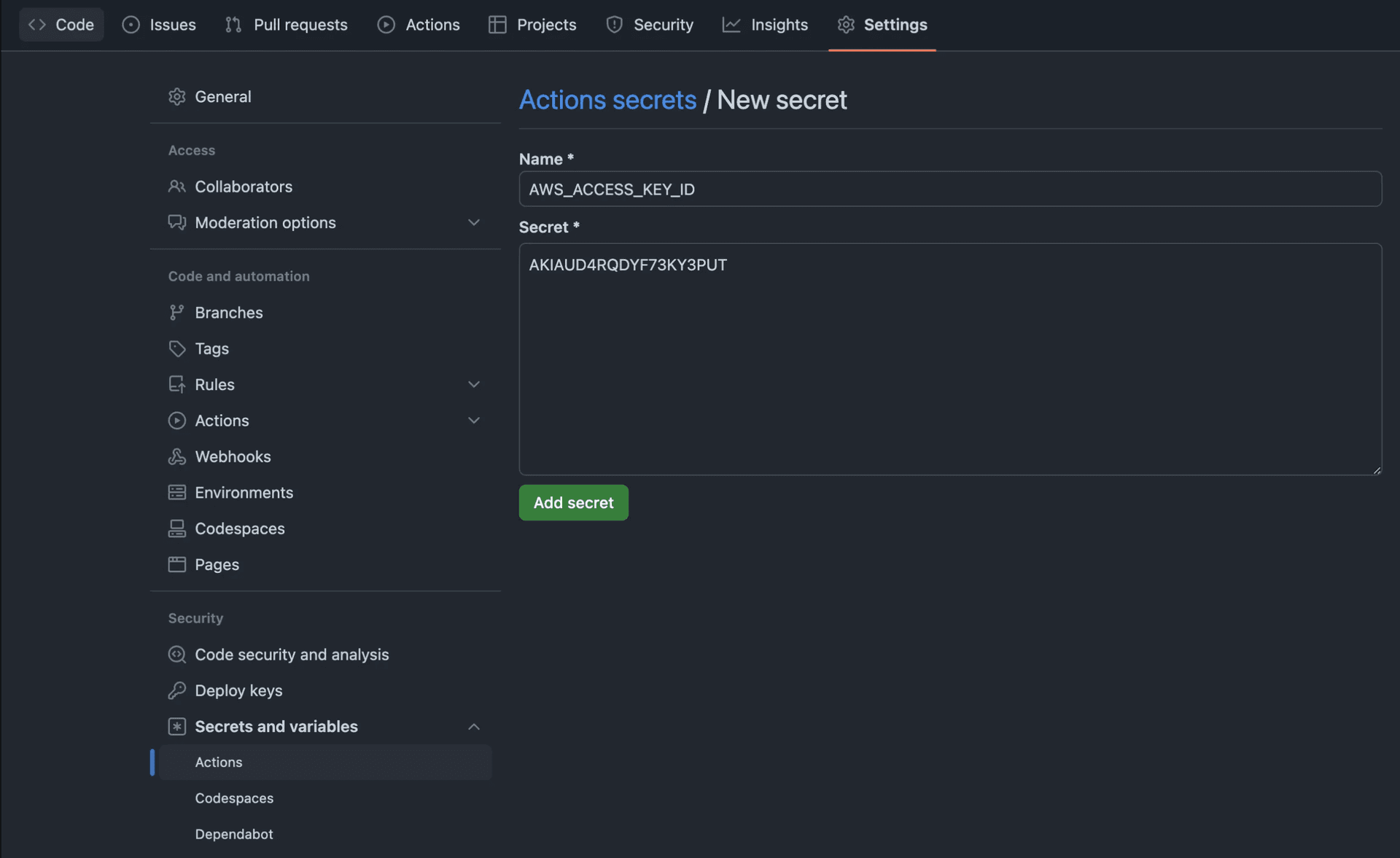Click the Tags label icon
Viewport: 1400px width, 858px height.
click(x=176, y=348)
